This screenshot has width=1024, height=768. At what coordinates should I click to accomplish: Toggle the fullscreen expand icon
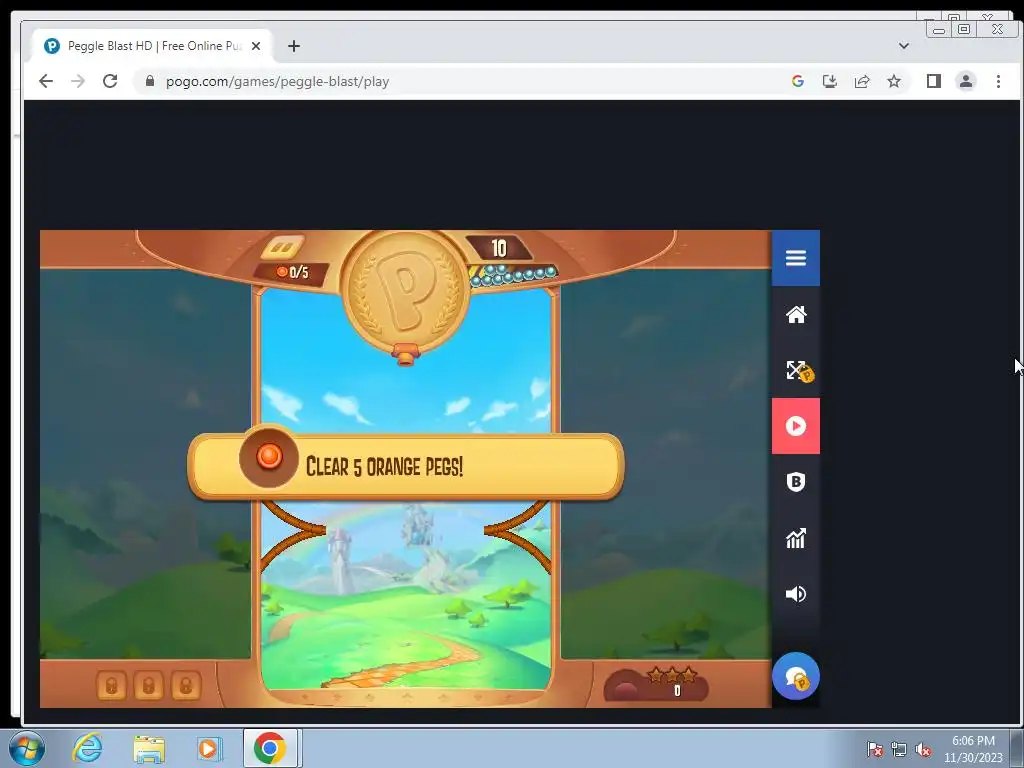point(798,371)
